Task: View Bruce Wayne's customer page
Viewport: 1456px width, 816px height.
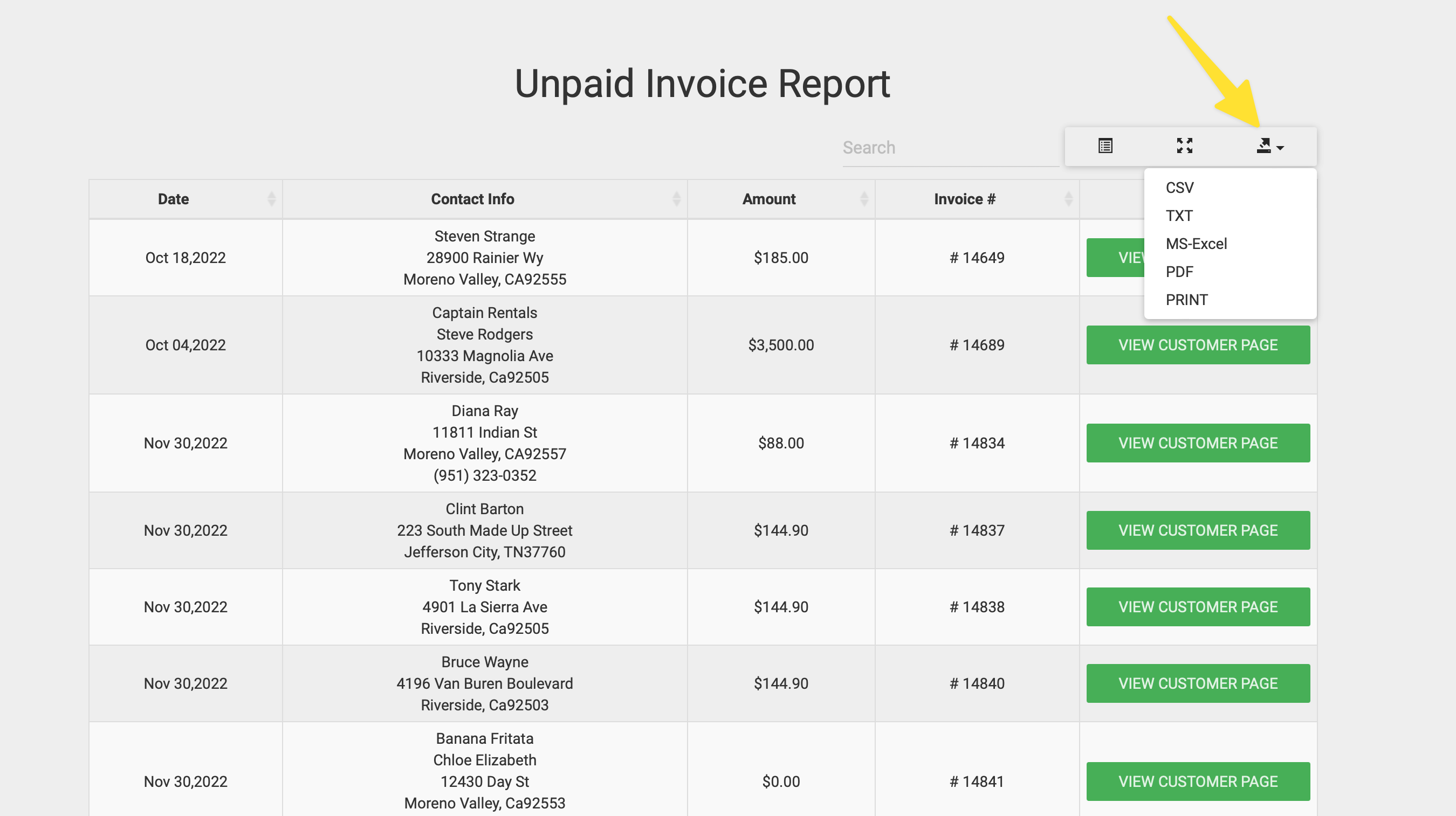Action: (1198, 683)
